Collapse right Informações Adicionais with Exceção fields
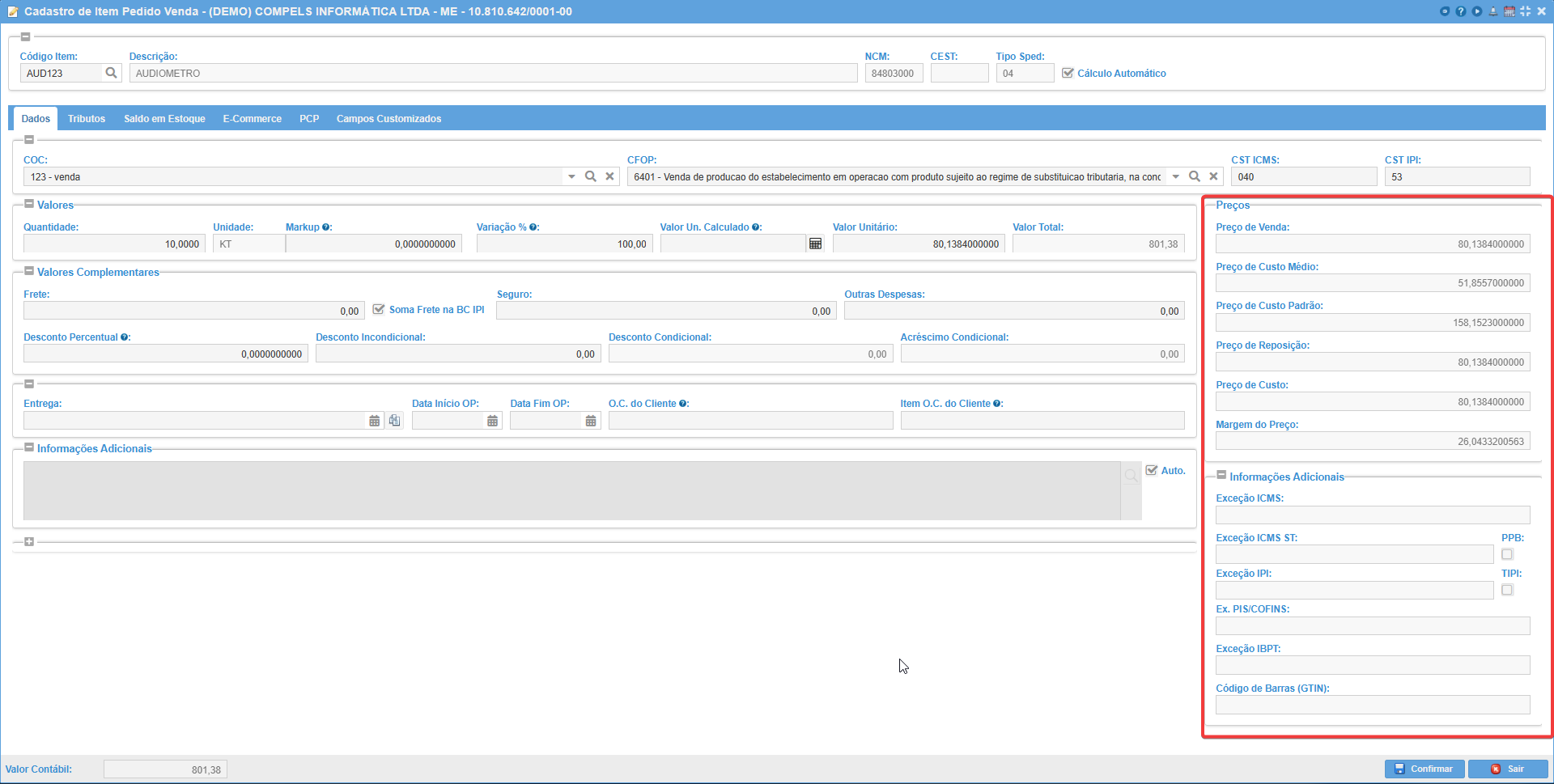 1222,476
